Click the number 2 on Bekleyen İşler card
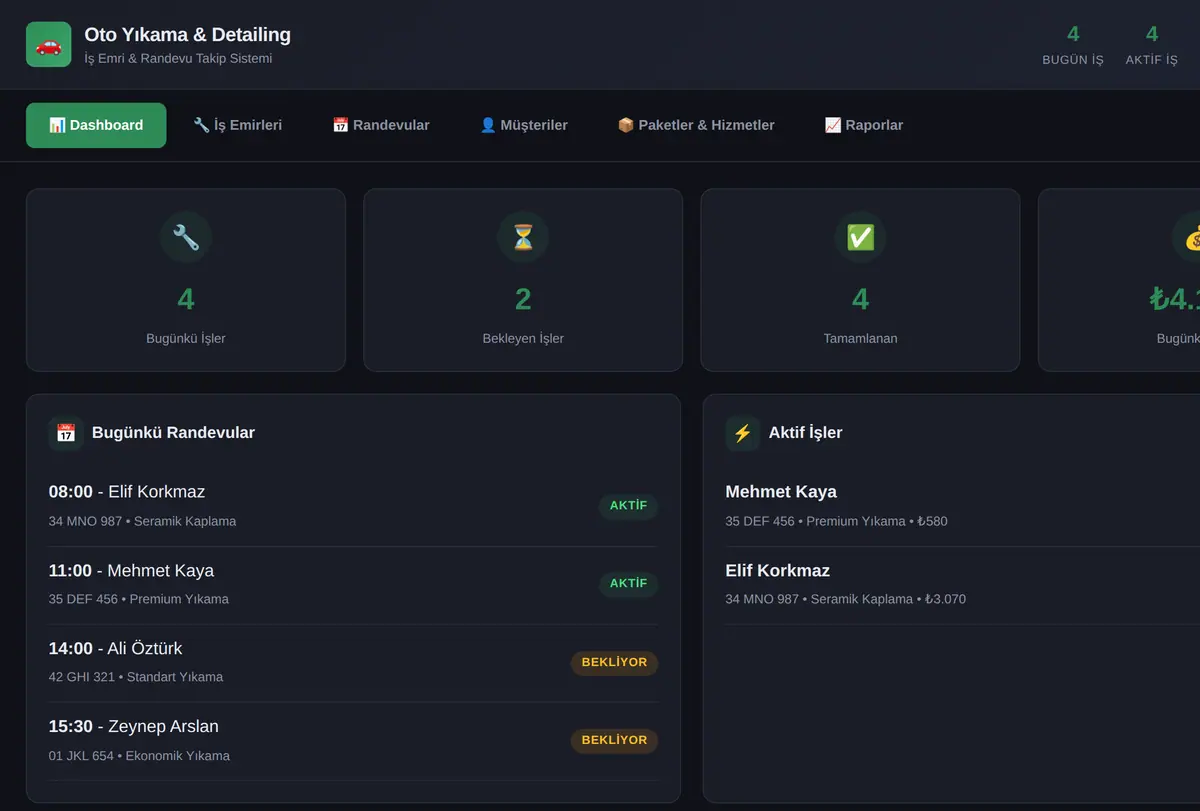 (523, 299)
